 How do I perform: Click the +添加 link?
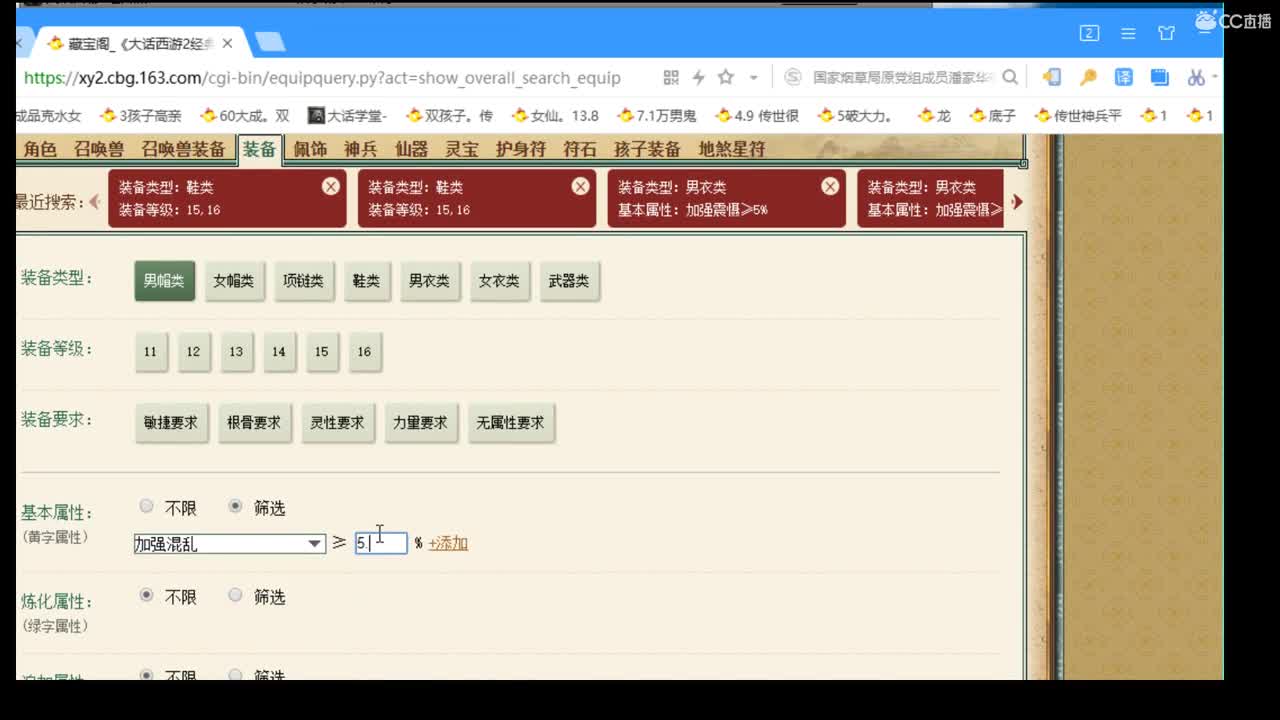click(x=448, y=543)
